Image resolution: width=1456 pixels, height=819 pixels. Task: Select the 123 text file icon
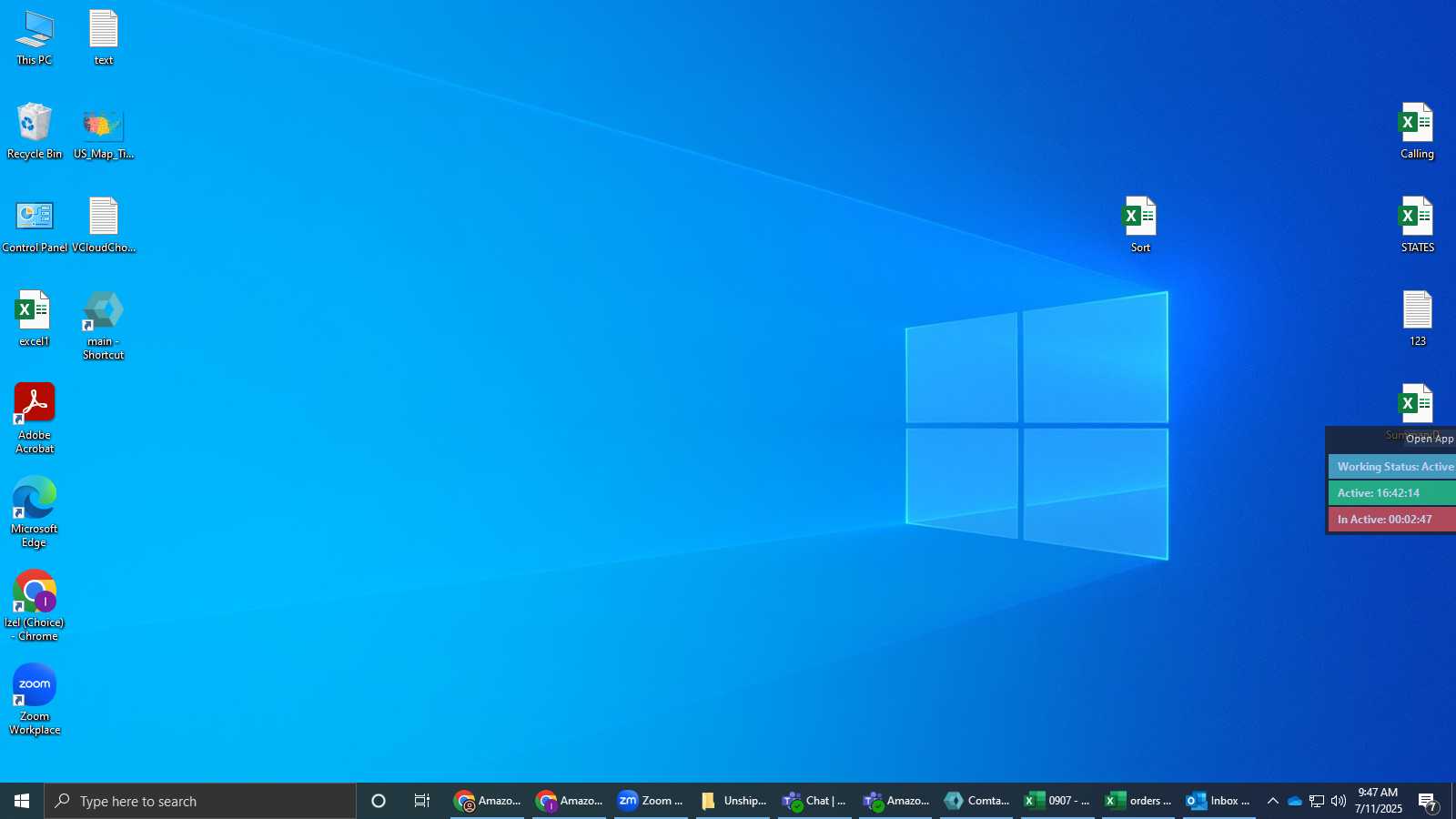(1417, 319)
